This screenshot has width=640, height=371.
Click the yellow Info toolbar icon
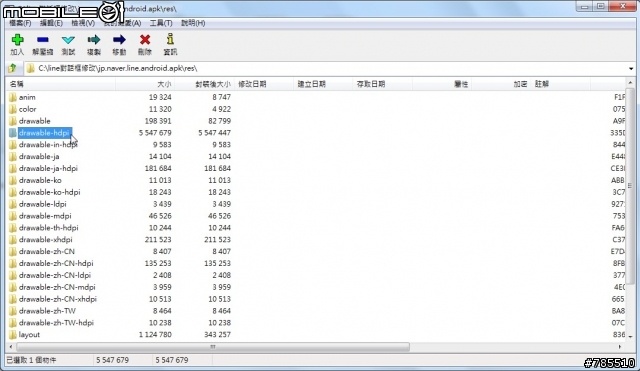tap(170, 39)
